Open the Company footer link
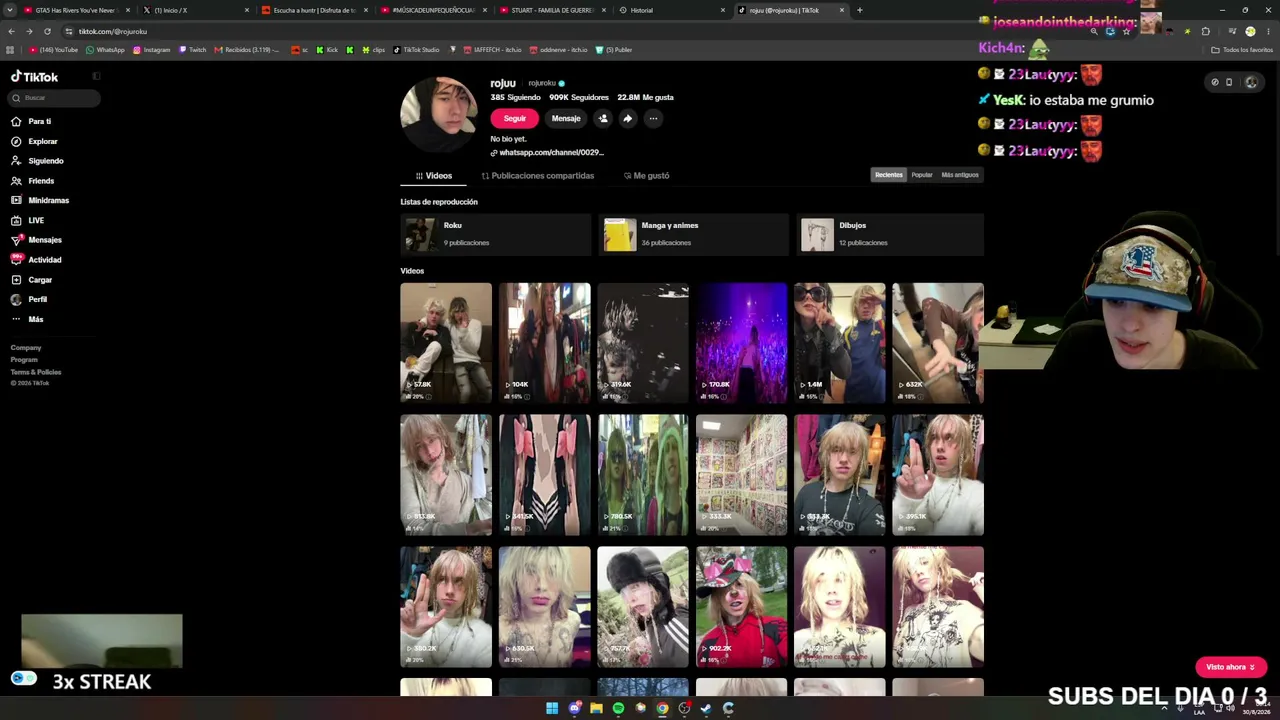Image resolution: width=1280 pixels, height=720 pixels. [x=26, y=348]
